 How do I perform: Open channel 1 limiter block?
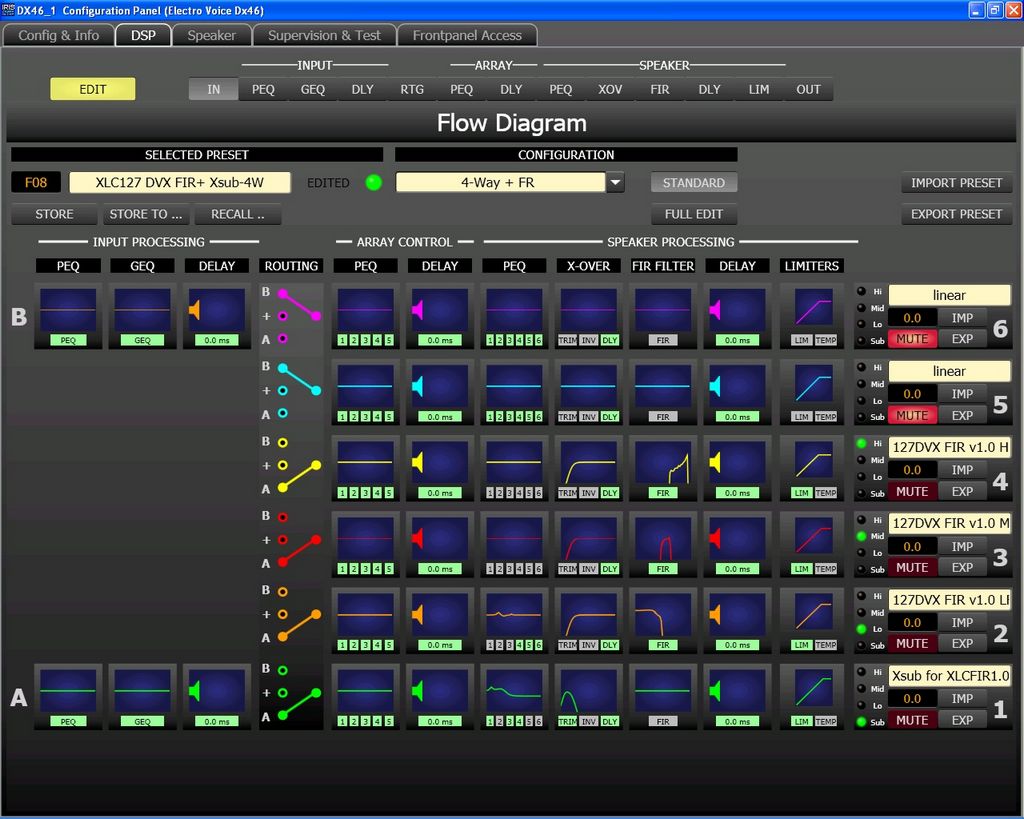pos(813,697)
